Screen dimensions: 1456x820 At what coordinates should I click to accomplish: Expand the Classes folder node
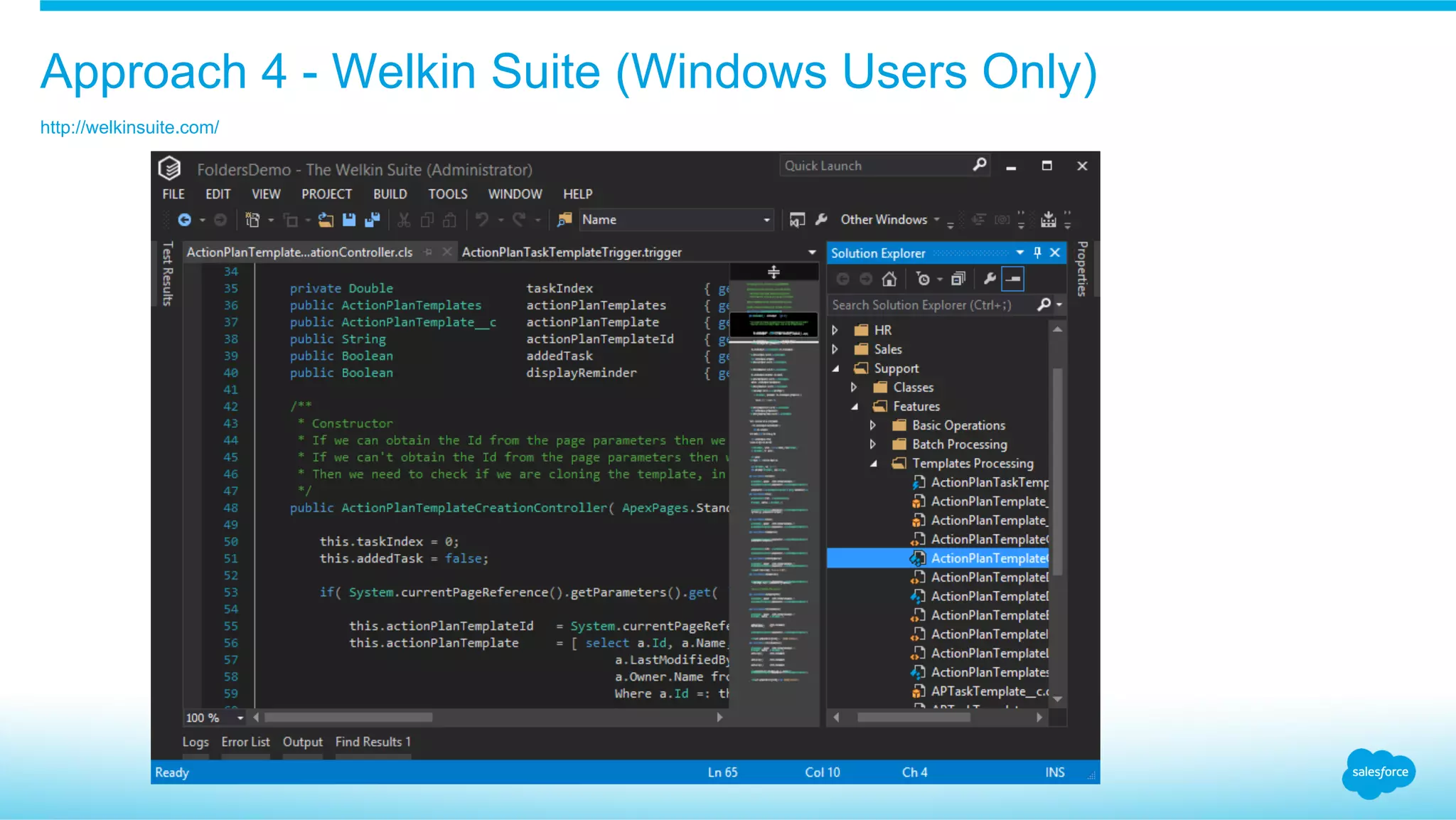point(854,388)
